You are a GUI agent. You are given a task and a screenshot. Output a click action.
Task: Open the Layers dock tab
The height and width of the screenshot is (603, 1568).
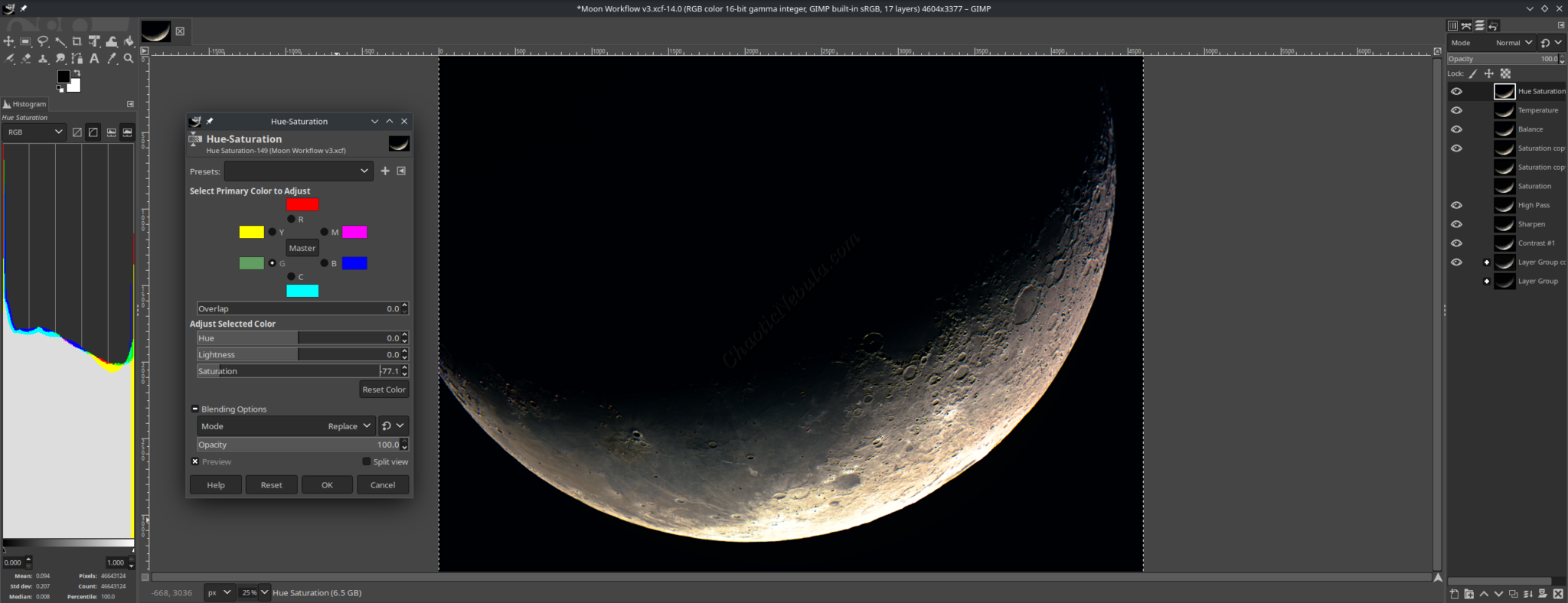tap(1480, 25)
